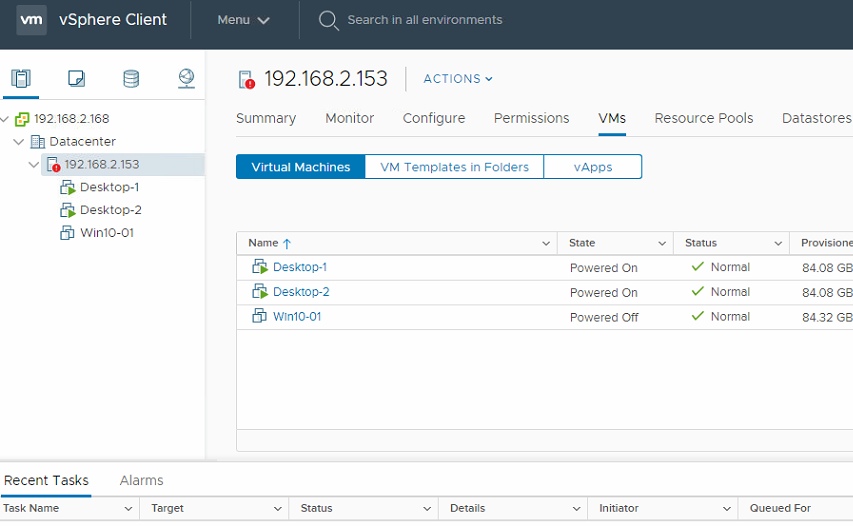
Task: Click Desktop-1 VM icon in table
Action: point(260,267)
